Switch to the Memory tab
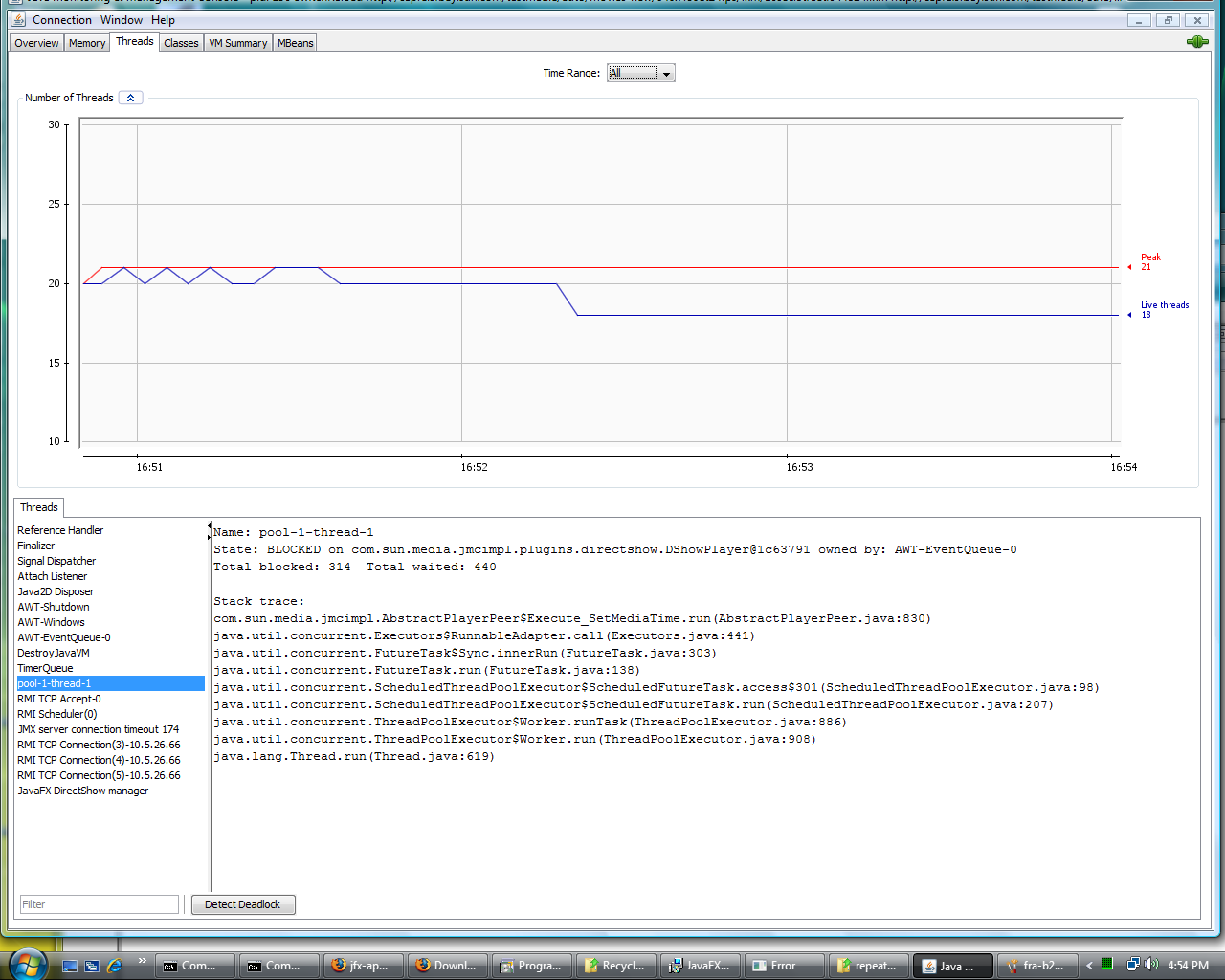1225x980 pixels. [87, 43]
